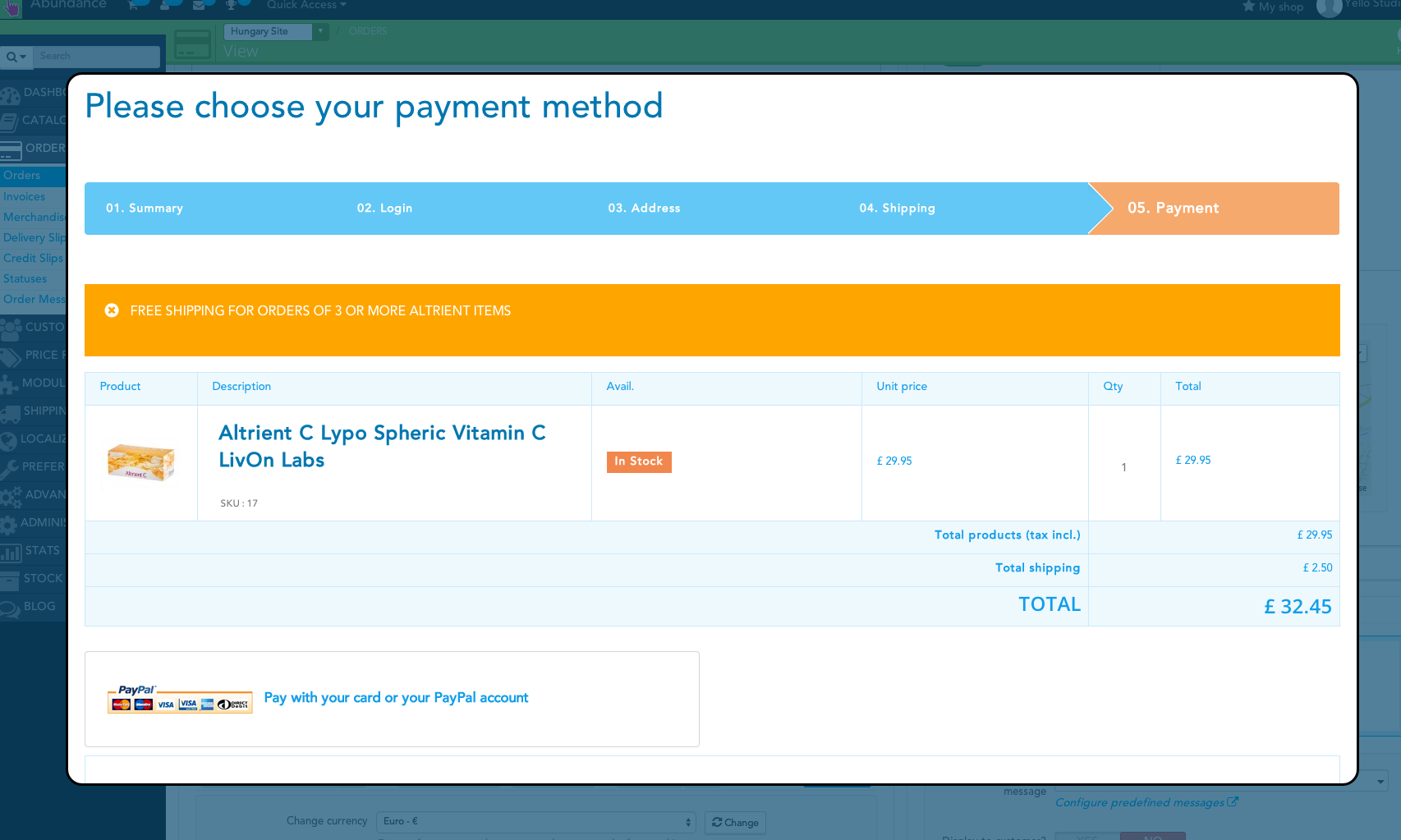The height and width of the screenshot is (840, 1401).
Task: Click the Preferences wrench icon
Action: (9, 469)
